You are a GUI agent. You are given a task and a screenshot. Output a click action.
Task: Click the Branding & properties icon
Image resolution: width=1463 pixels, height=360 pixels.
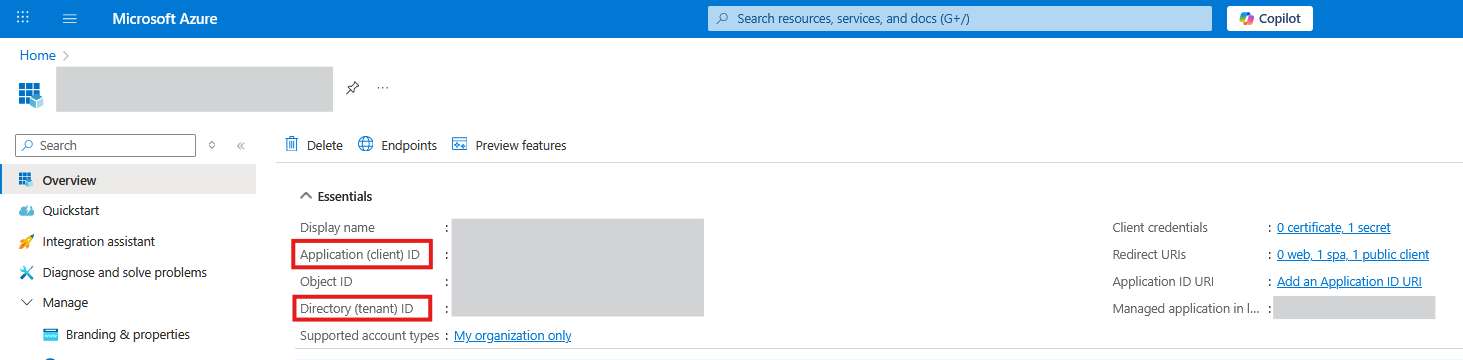click(50, 334)
